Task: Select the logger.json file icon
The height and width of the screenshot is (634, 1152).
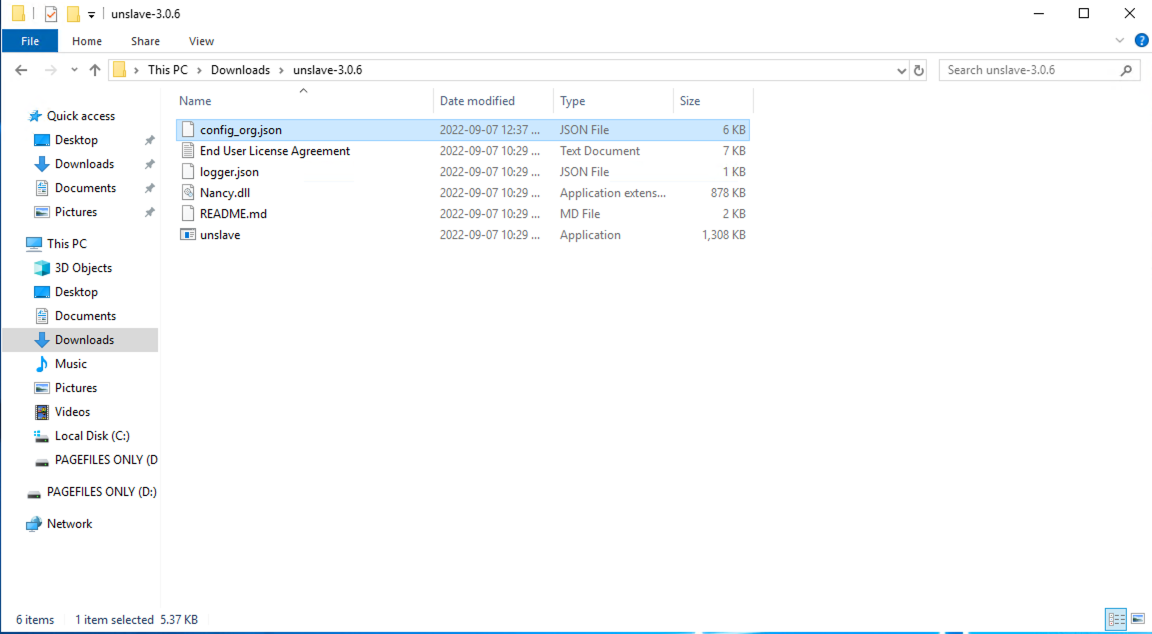Action: (x=188, y=172)
